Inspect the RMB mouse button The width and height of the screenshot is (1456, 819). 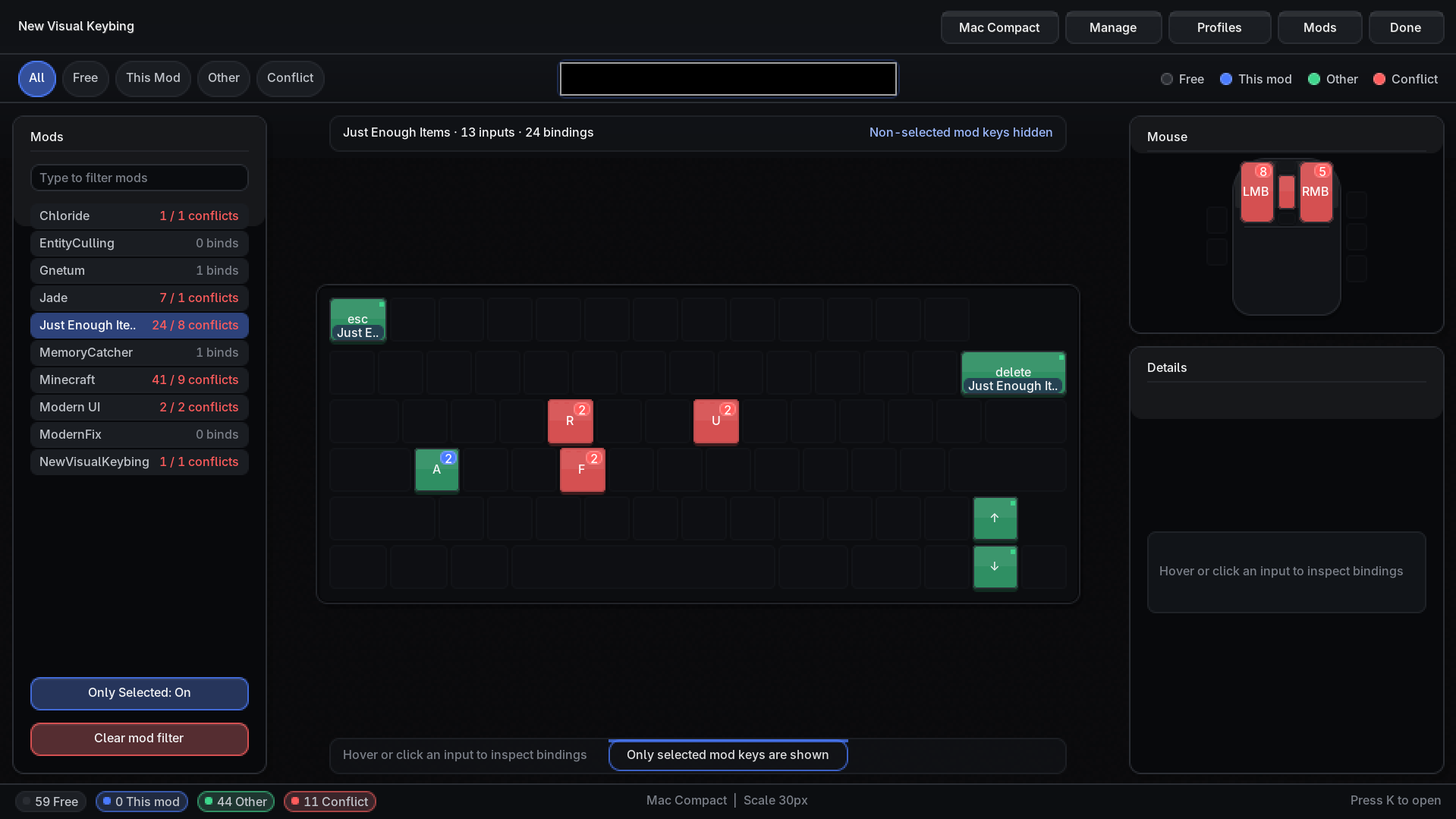pos(1316,192)
